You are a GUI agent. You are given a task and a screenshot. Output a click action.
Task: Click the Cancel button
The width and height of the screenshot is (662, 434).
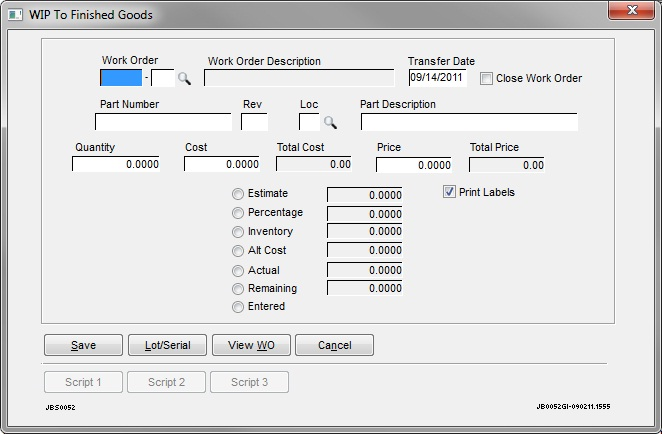point(334,345)
